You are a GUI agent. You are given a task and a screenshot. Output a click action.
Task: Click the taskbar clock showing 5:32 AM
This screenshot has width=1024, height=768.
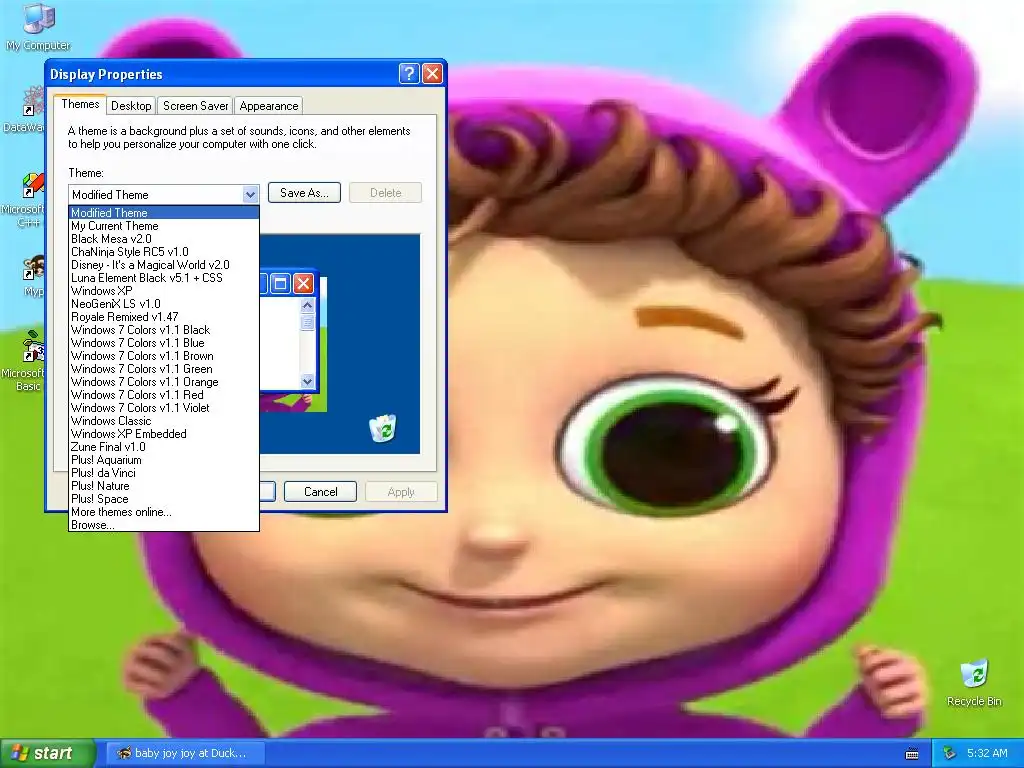point(987,753)
